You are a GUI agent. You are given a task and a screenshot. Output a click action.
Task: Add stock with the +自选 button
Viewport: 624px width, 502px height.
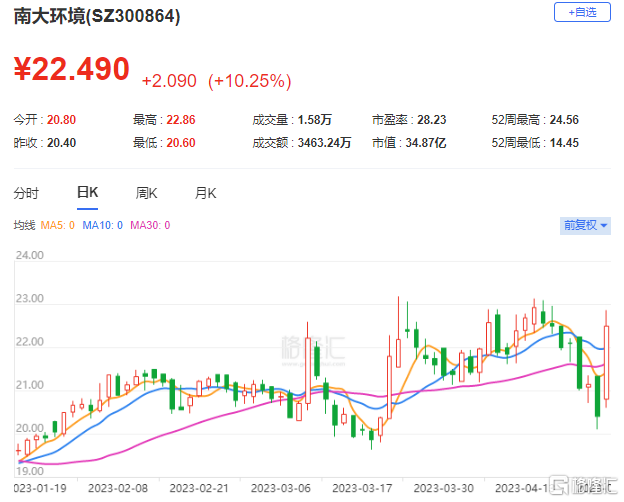582,12
